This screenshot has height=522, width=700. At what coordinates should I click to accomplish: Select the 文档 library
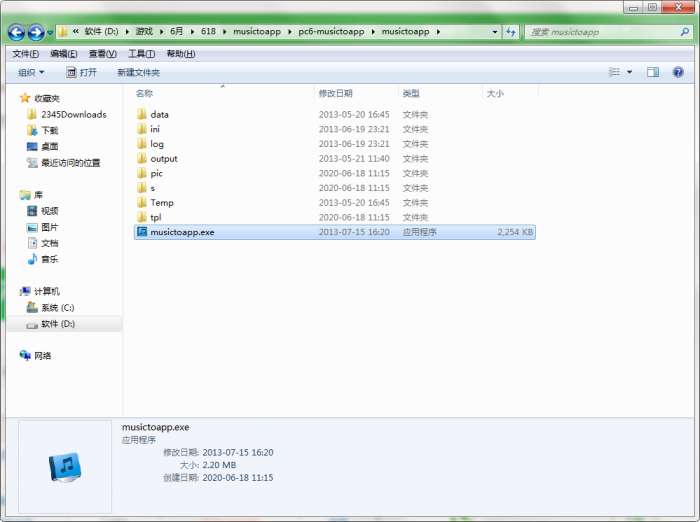point(50,243)
